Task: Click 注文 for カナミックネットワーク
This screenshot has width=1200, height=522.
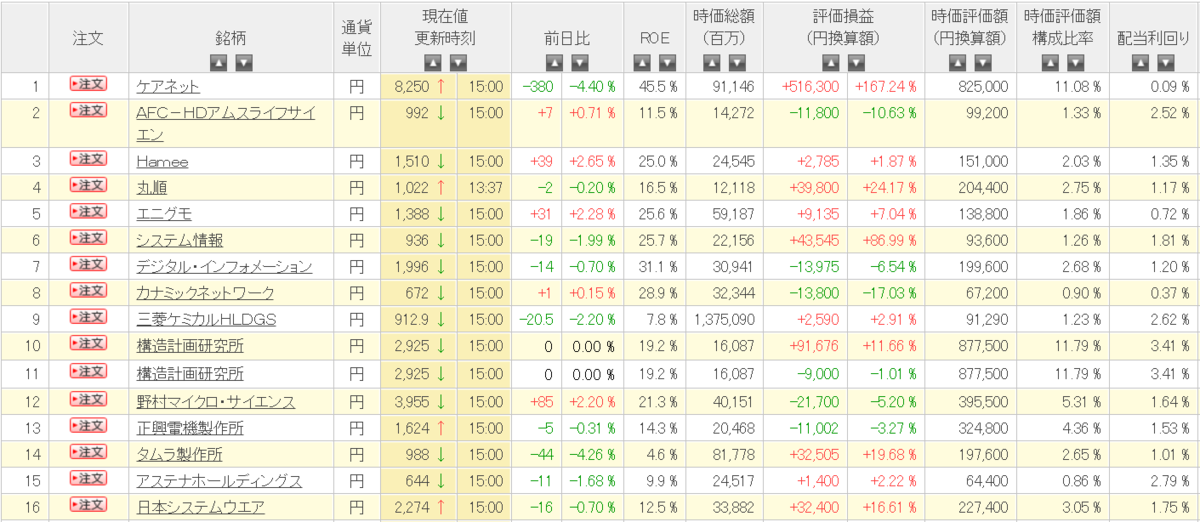Action: pos(88,290)
